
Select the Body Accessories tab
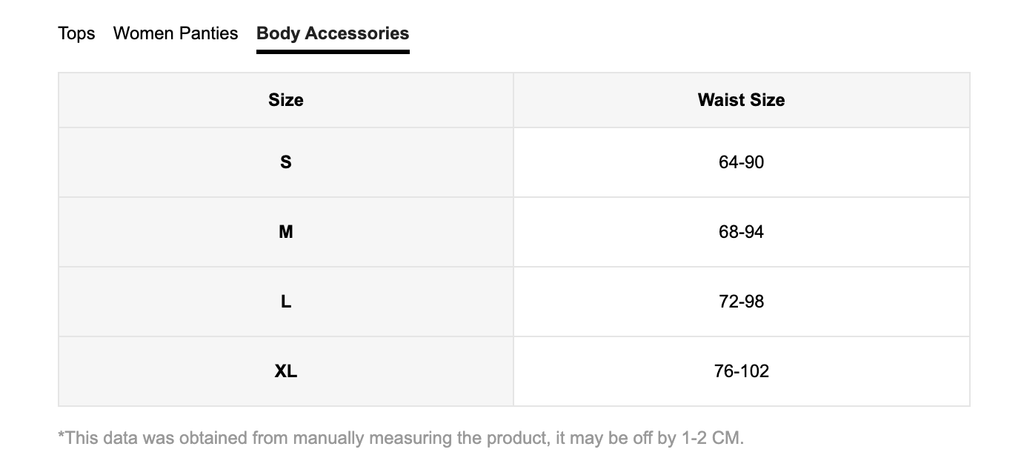[x=332, y=33]
